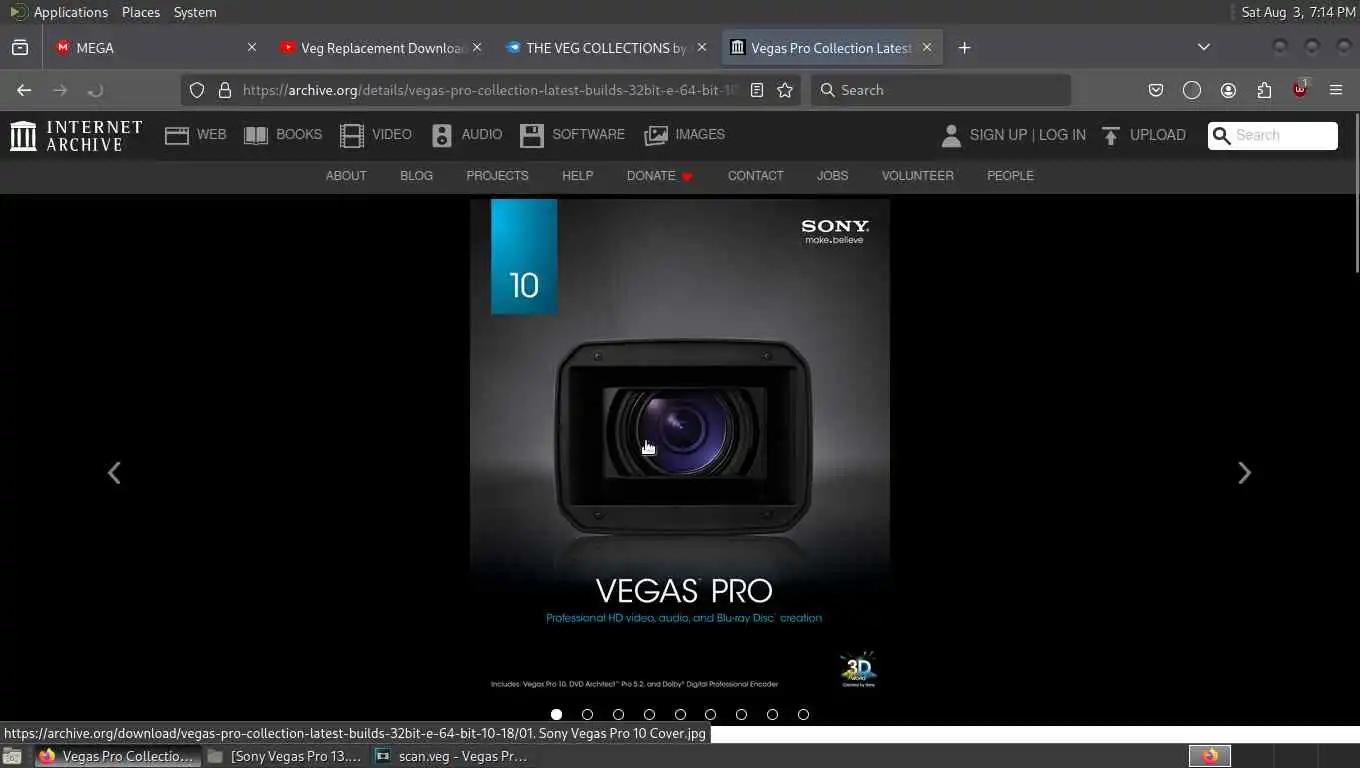The height and width of the screenshot is (768, 1360).
Task: Open the SOFTWARE media section
Action: click(573, 135)
